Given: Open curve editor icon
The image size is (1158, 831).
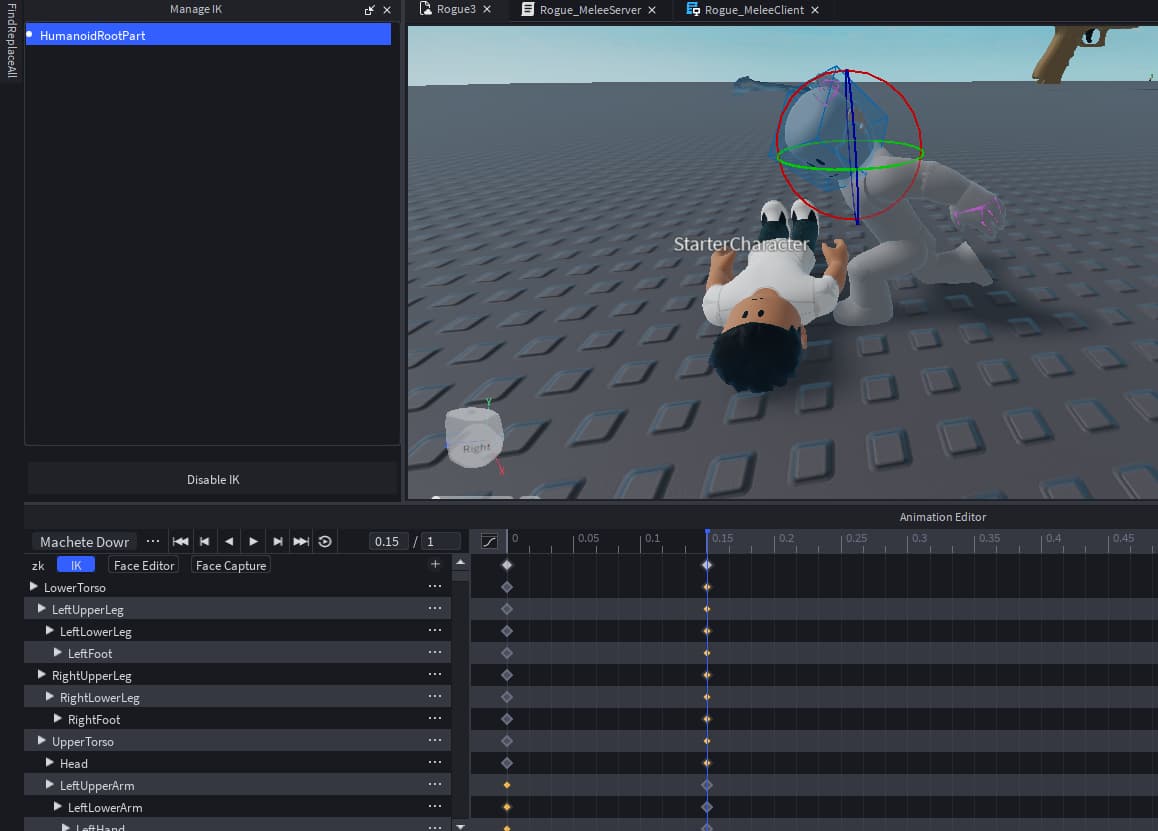Looking at the screenshot, I should [489, 541].
